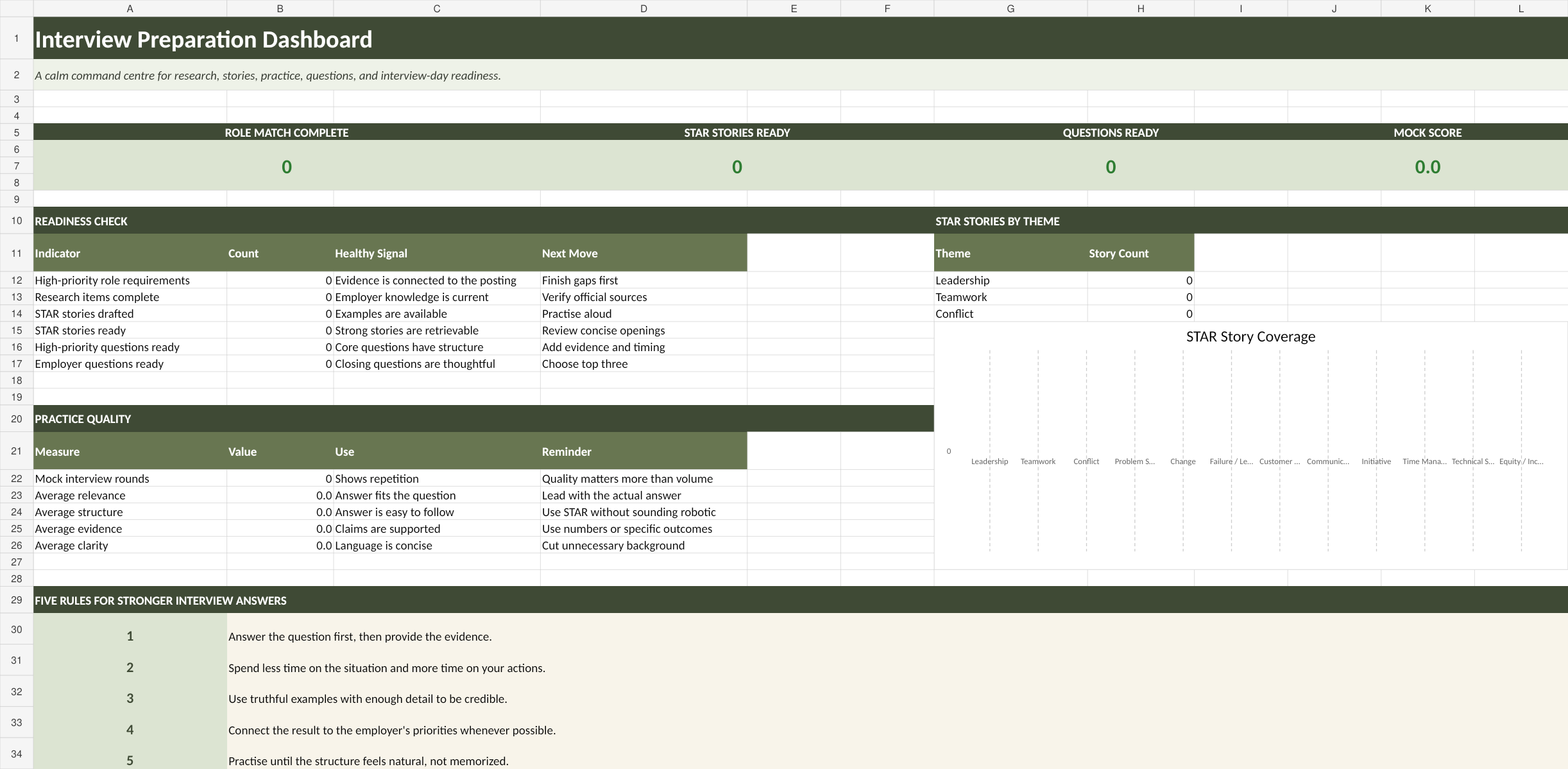1568x769 pixels.
Task: Select rule 1 'Answer the question first' text
Action: (x=360, y=637)
